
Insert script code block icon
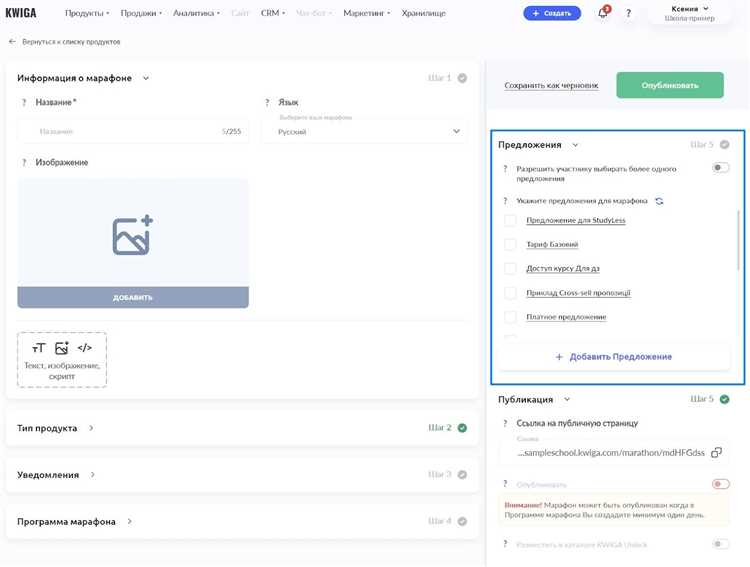click(x=84, y=348)
